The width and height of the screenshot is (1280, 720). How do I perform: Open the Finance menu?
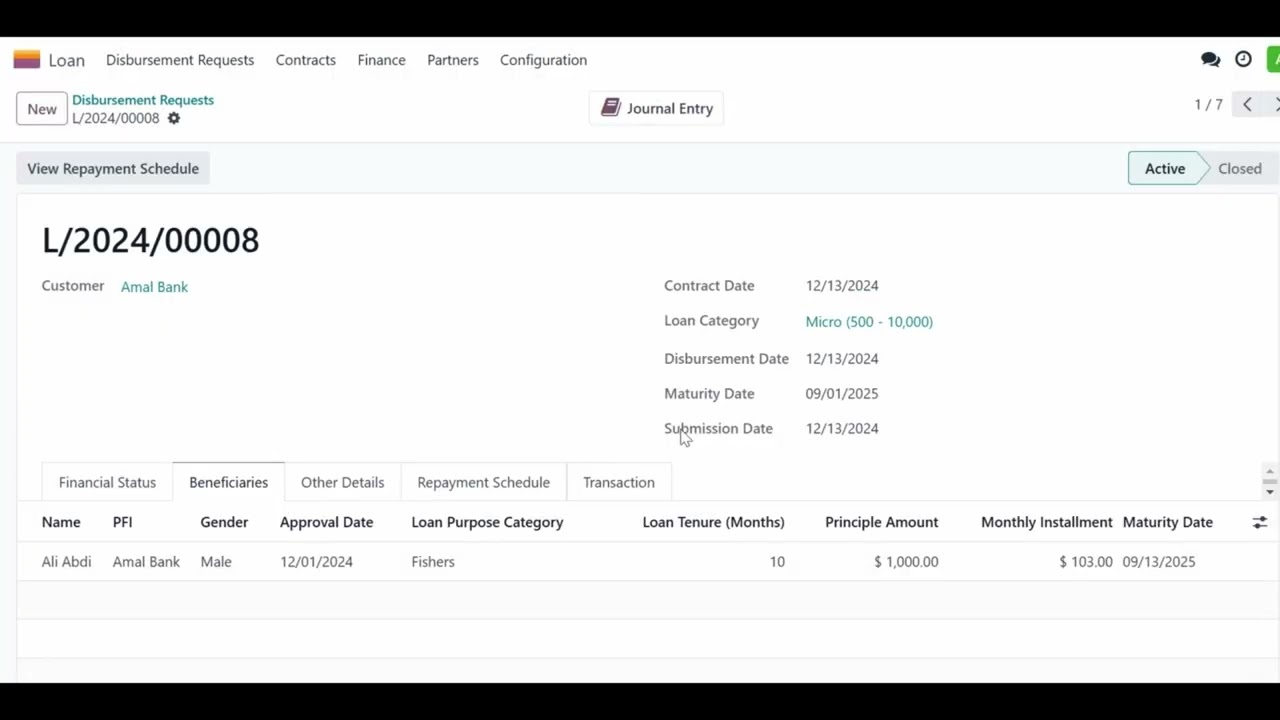click(x=382, y=60)
